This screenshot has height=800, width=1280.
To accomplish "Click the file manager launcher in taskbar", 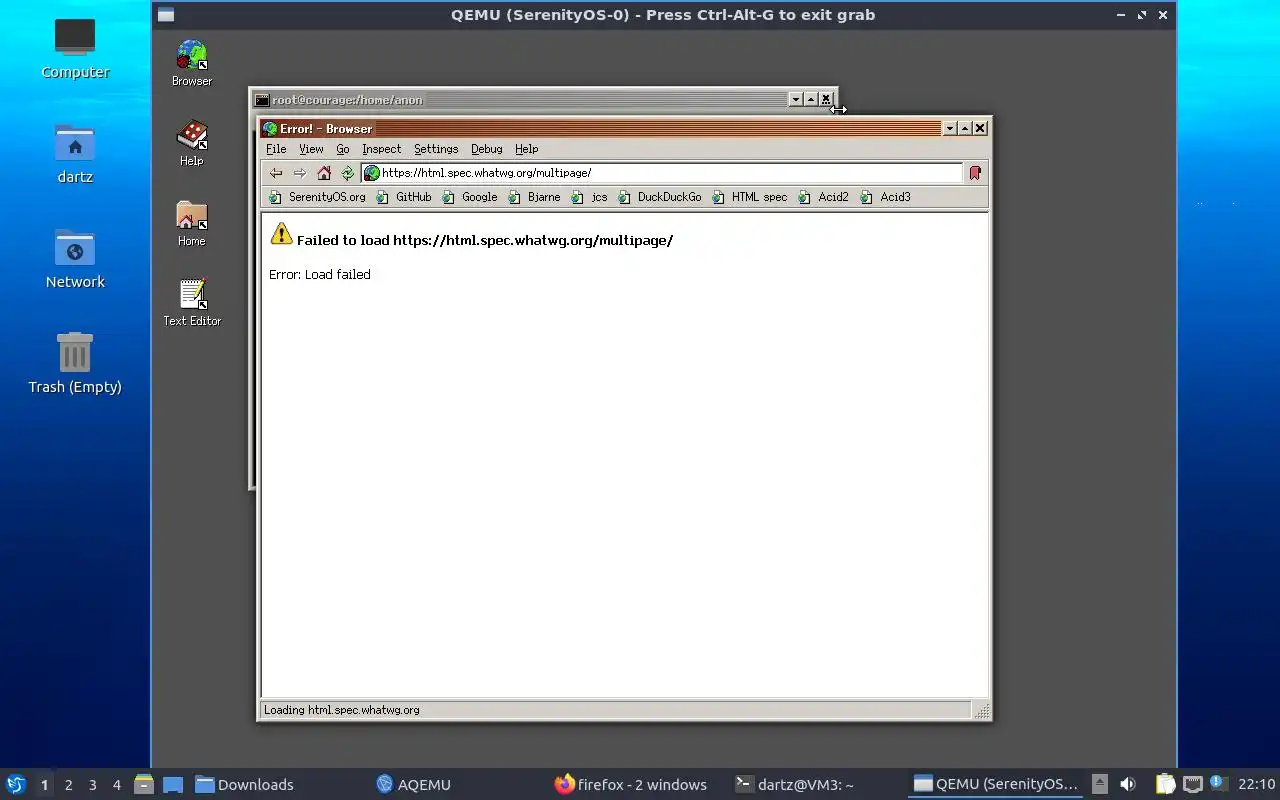I will click(x=143, y=784).
